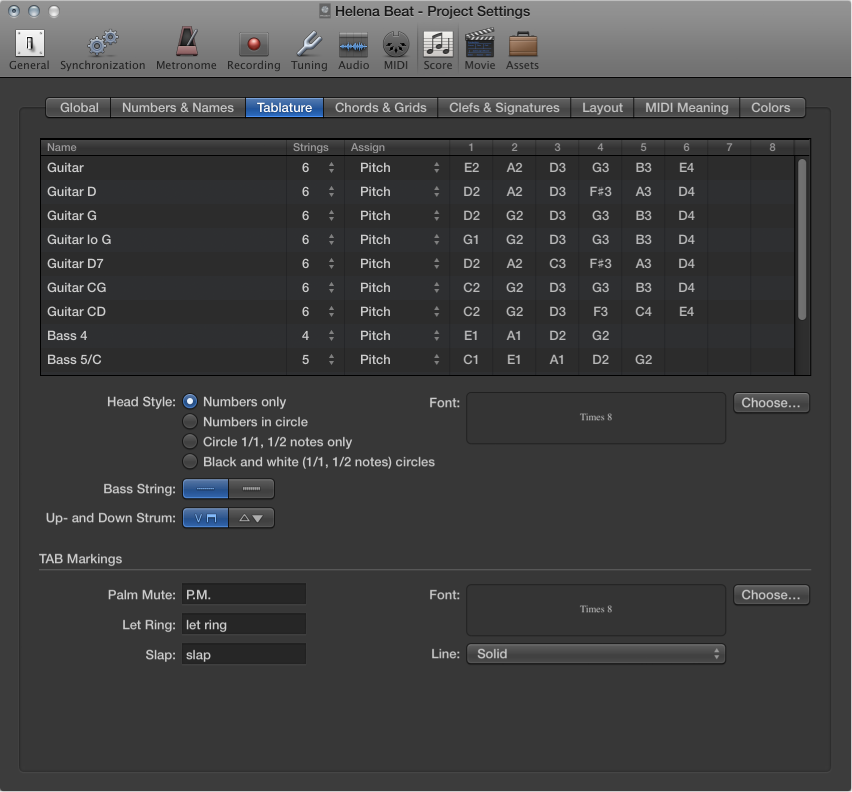Open Recording project settings
The image size is (852, 792).
point(253,45)
